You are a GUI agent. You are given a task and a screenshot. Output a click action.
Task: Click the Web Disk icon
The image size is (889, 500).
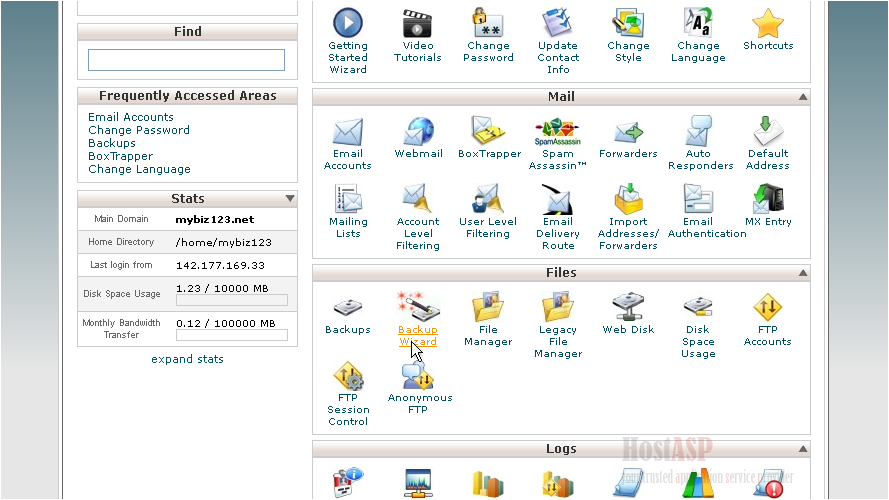(x=628, y=308)
